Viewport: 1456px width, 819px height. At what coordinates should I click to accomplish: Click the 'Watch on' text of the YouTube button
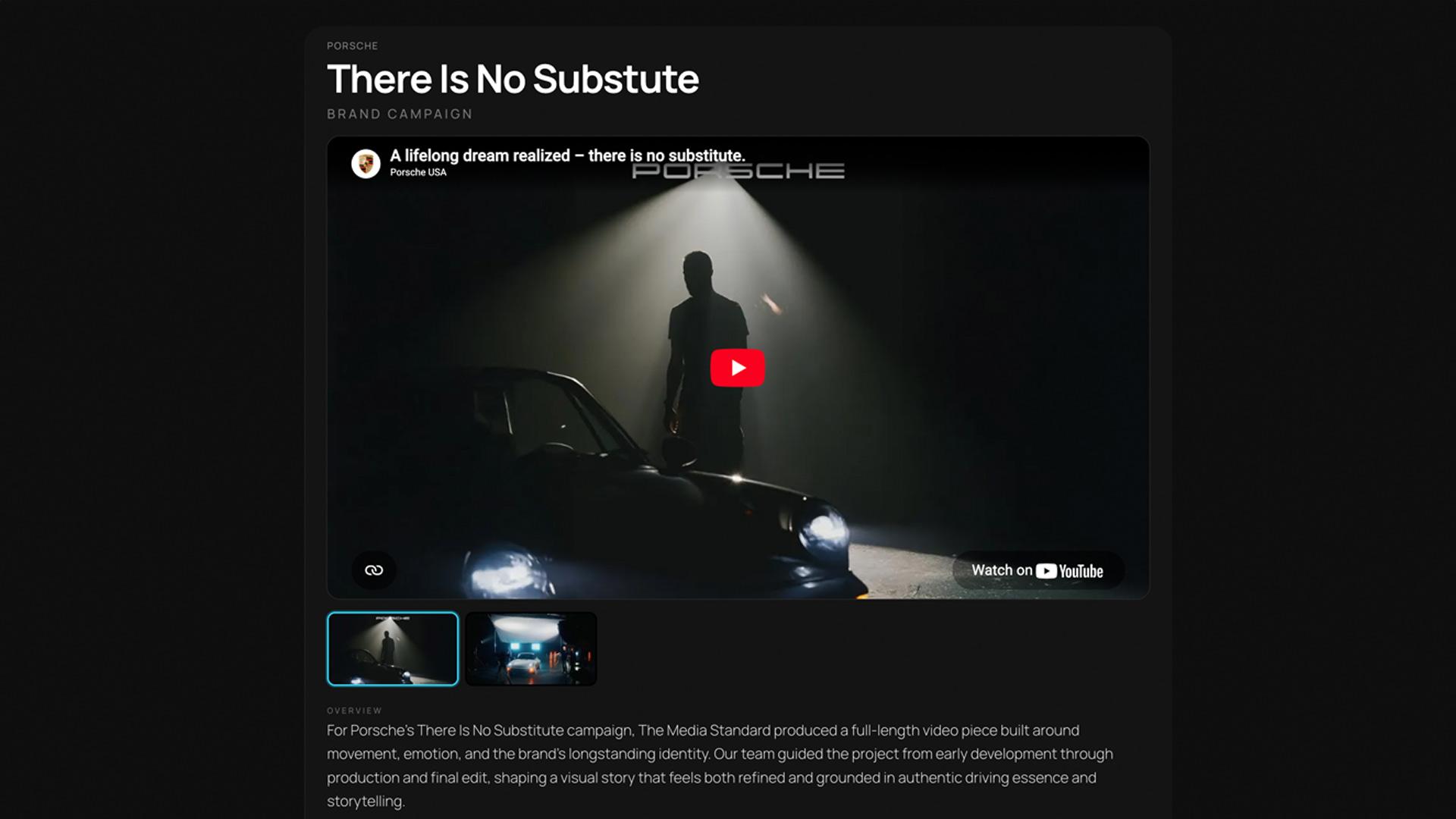(1002, 570)
